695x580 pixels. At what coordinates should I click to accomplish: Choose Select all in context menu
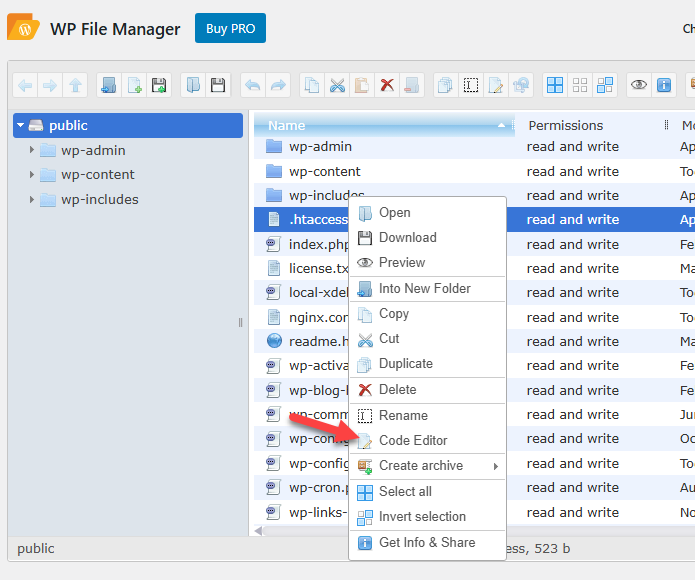pos(428,492)
